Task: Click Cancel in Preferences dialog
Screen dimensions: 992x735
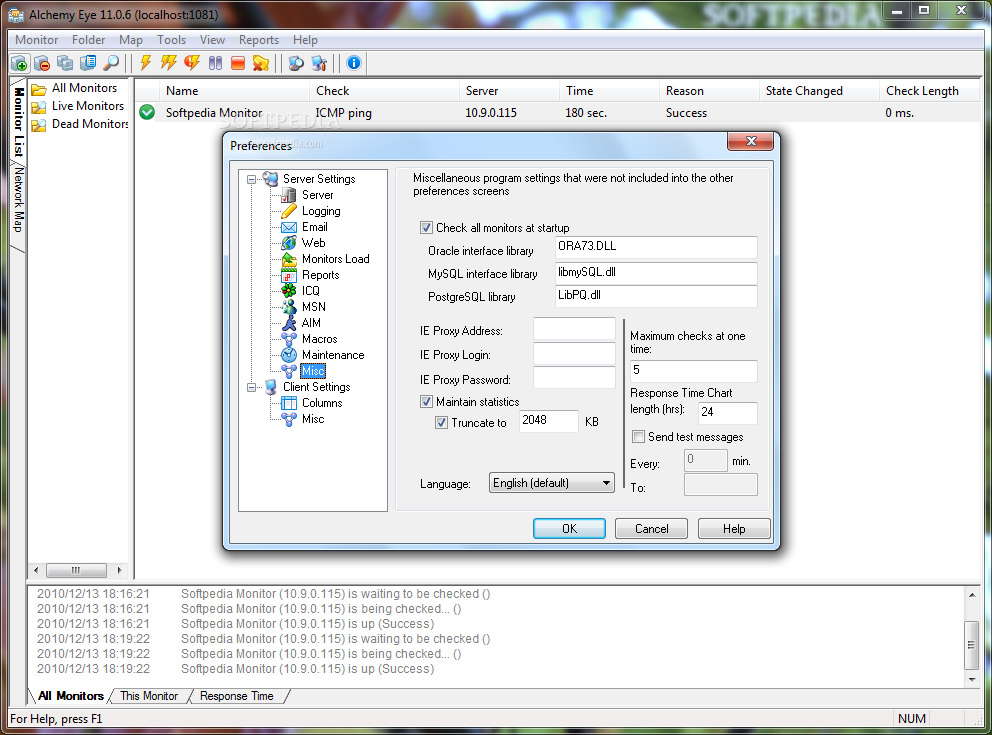Action: pos(651,529)
